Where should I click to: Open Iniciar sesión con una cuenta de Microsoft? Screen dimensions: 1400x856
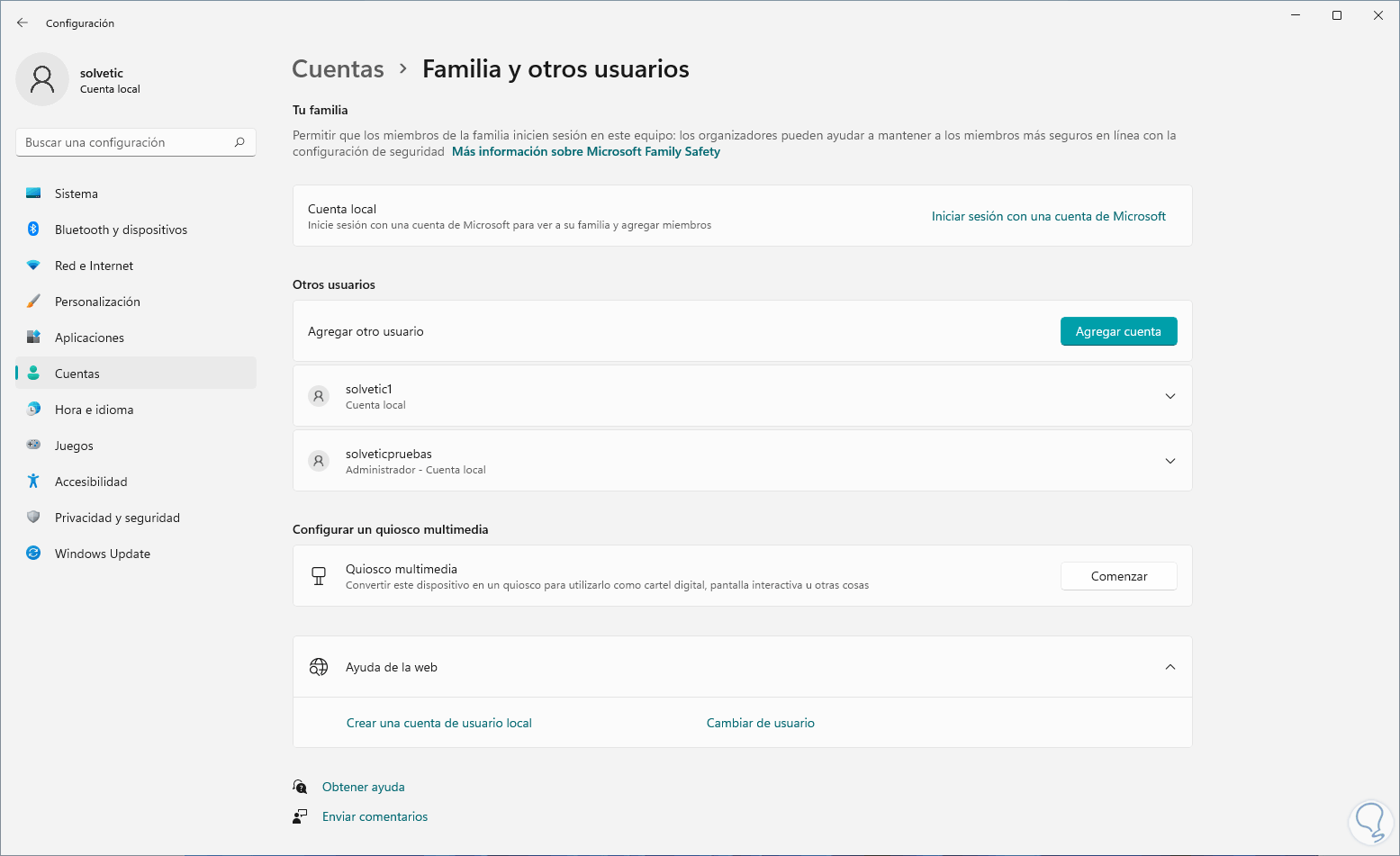pyautogui.click(x=1048, y=216)
